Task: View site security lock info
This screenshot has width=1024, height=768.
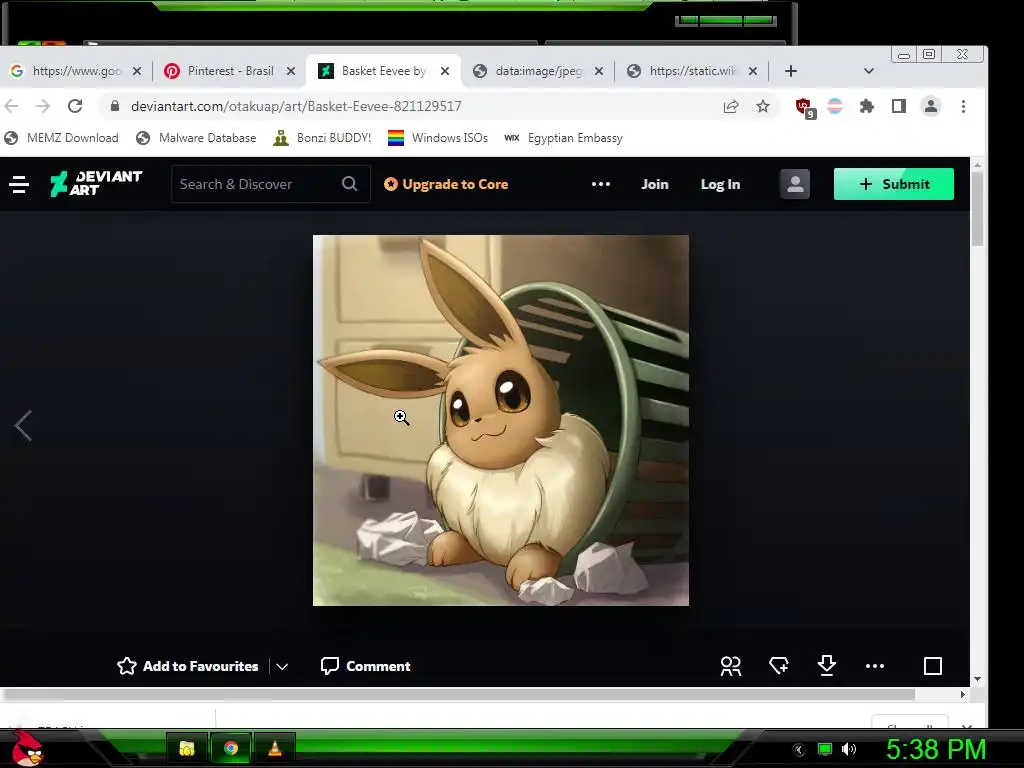Action: pyautogui.click(x=115, y=106)
